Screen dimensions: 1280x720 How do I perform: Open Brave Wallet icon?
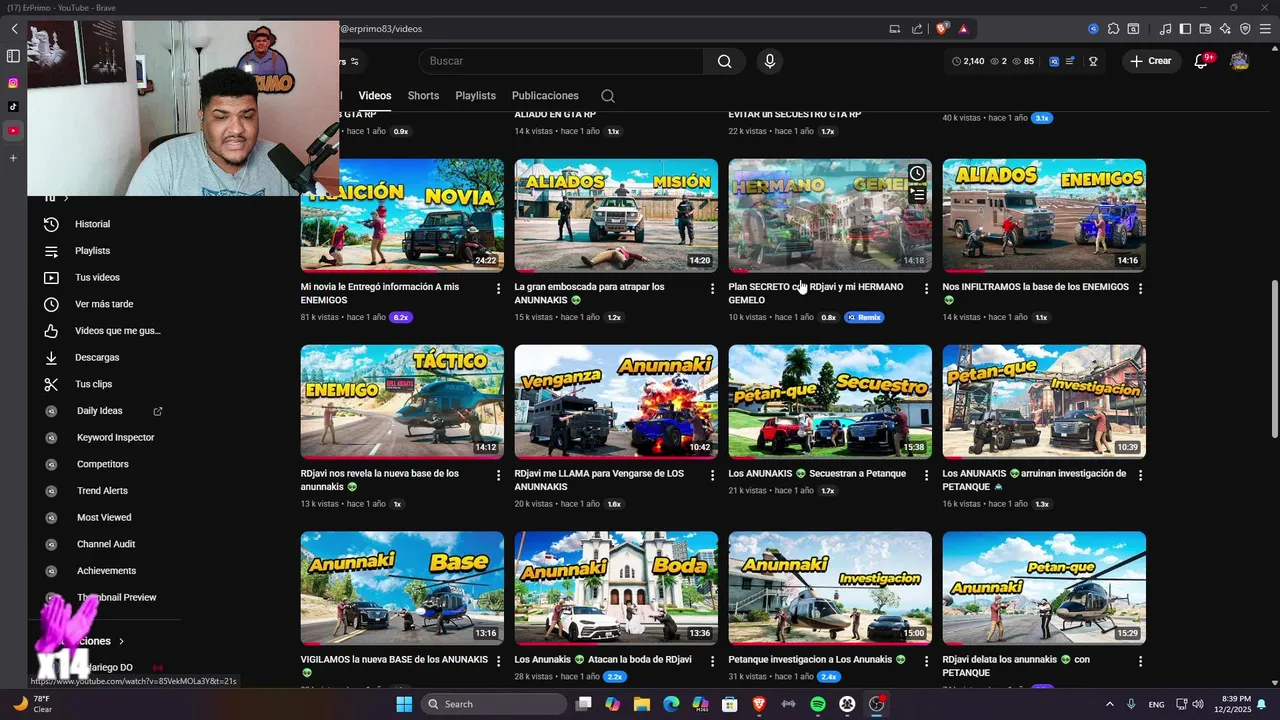[1205, 29]
